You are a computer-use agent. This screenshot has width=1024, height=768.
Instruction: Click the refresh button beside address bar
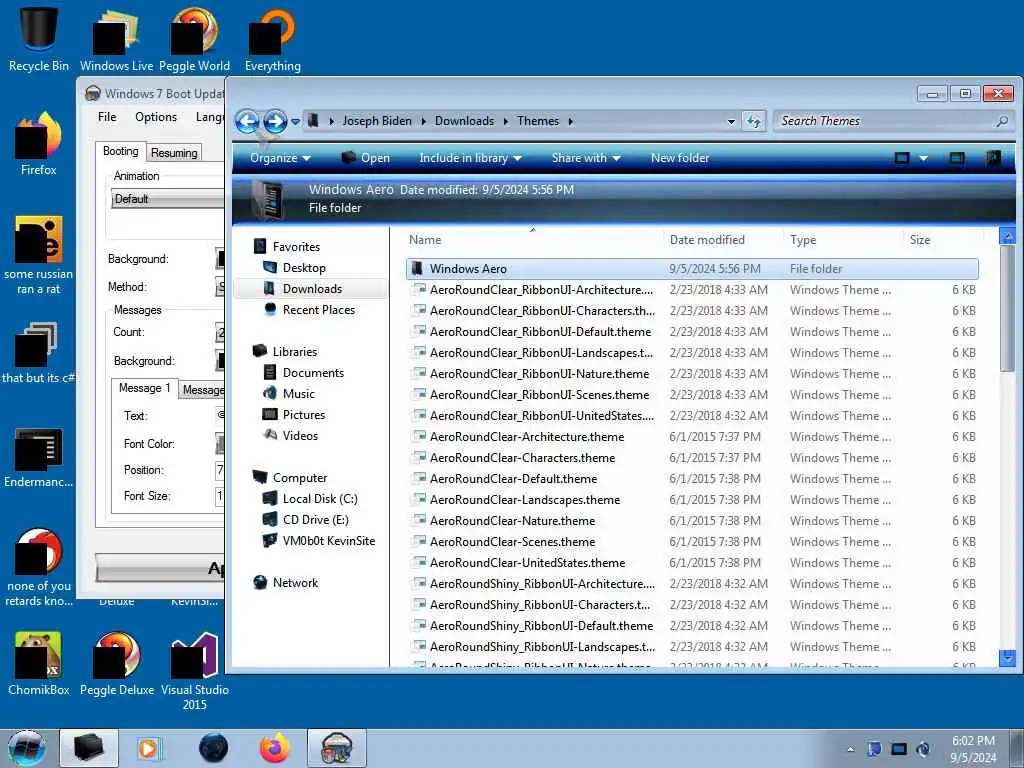click(754, 121)
